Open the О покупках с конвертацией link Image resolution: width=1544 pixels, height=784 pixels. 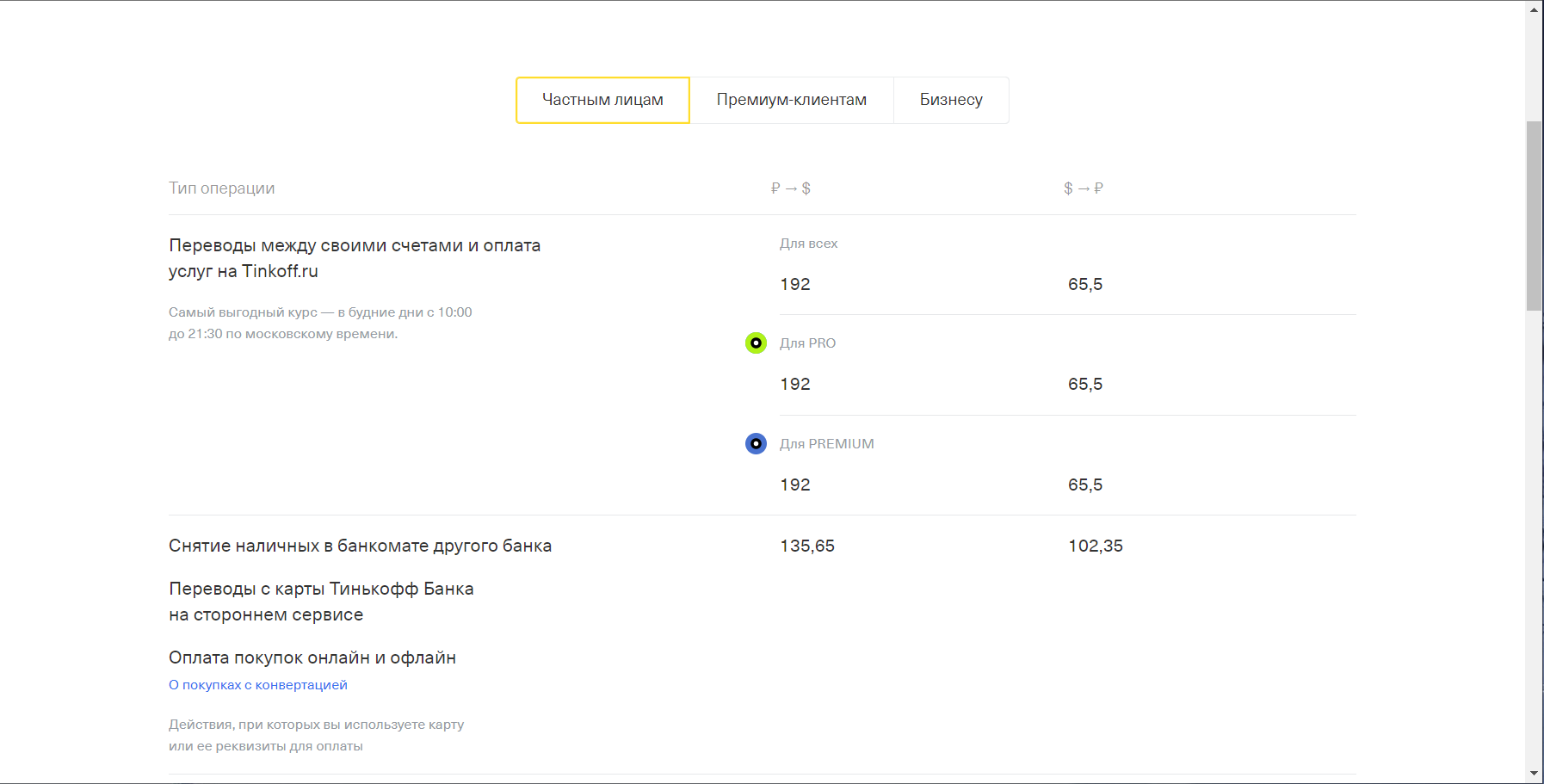(x=258, y=685)
